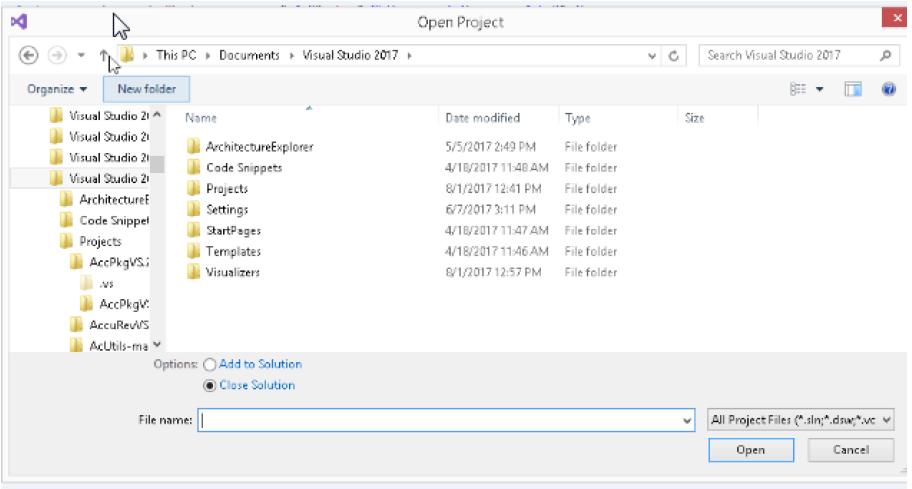
Task: Select the Visualizers folder icon
Action: pyautogui.click(x=194, y=273)
